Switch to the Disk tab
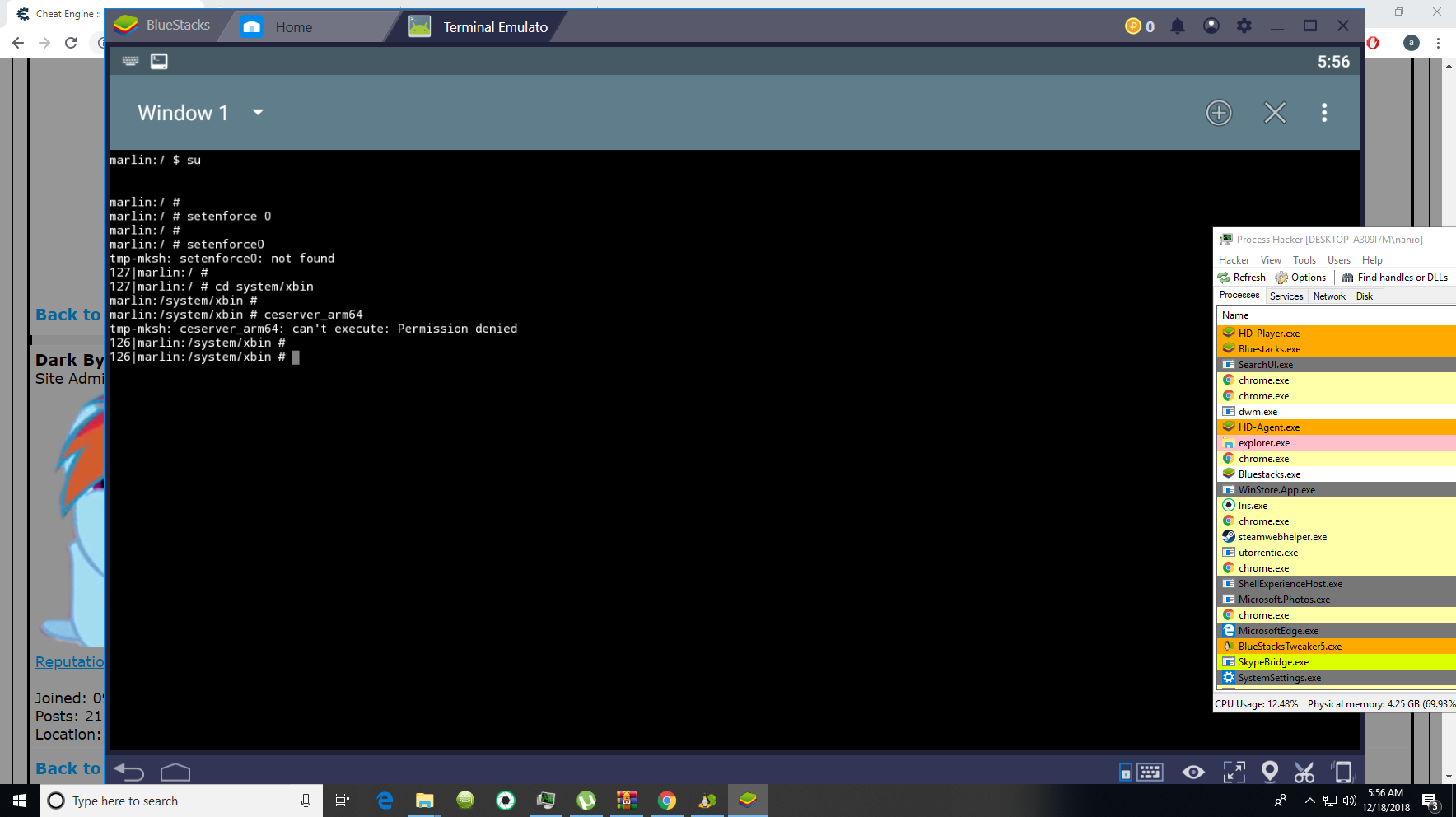This screenshot has height=817, width=1456. [x=1365, y=296]
